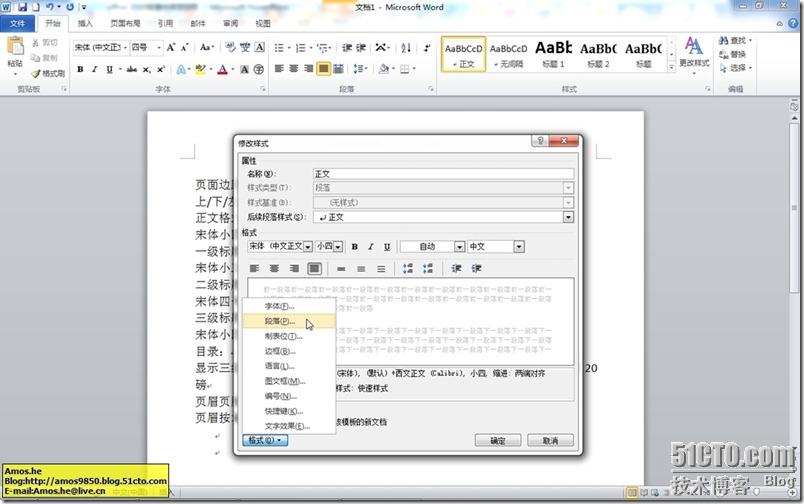Toggle Bold in the ribbon font group

click(81, 69)
